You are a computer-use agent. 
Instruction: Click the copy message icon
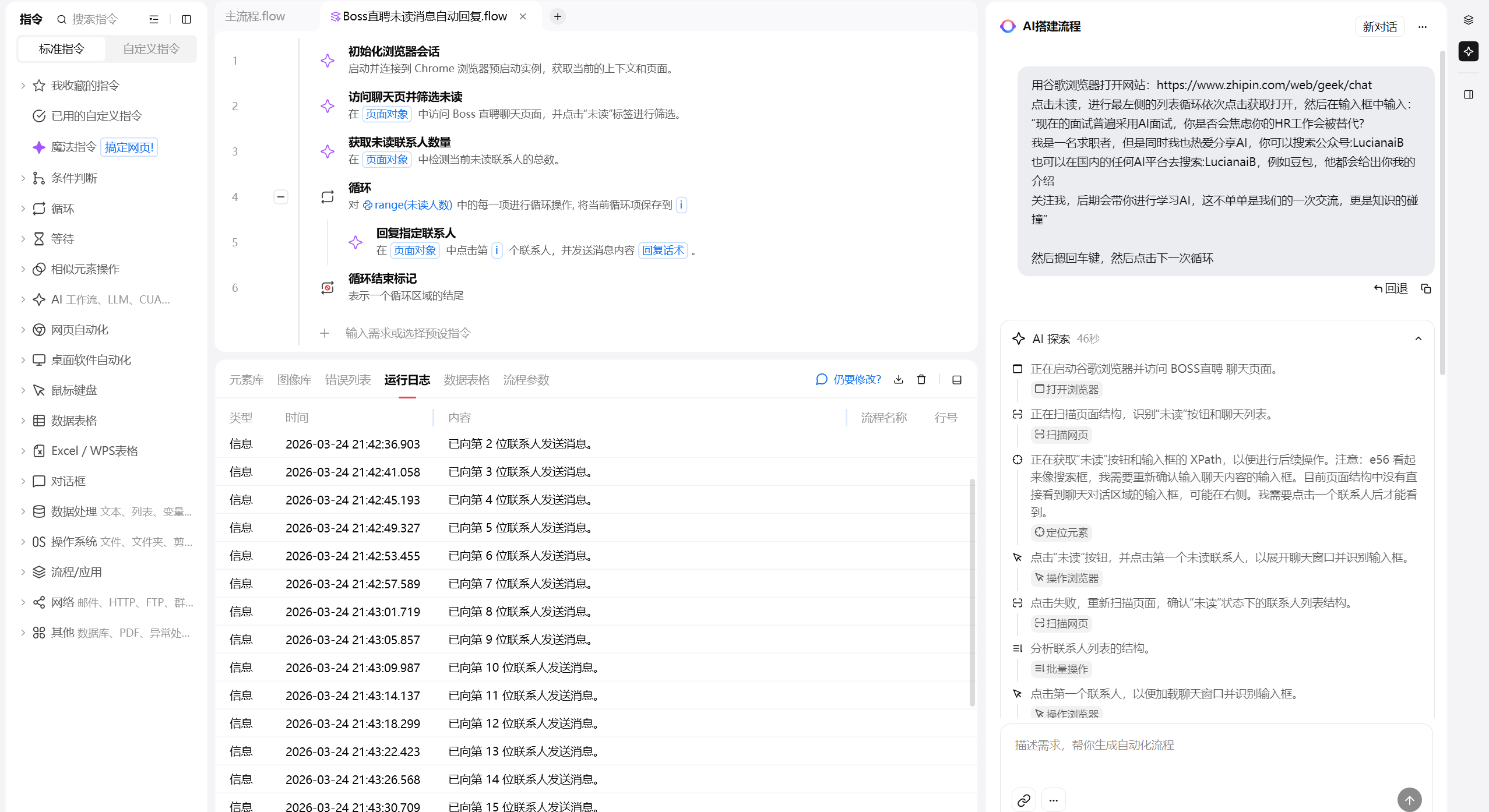pyautogui.click(x=1426, y=289)
